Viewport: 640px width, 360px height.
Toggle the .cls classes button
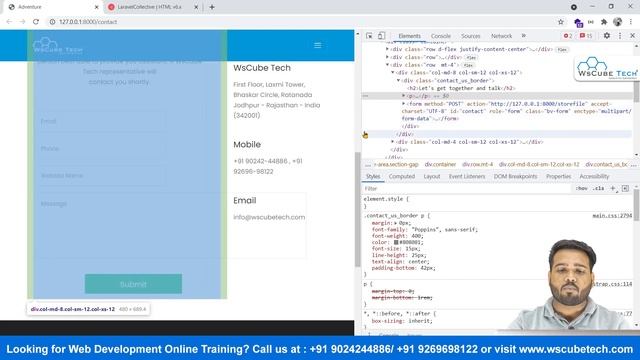pyautogui.click(x=598, y=189)
